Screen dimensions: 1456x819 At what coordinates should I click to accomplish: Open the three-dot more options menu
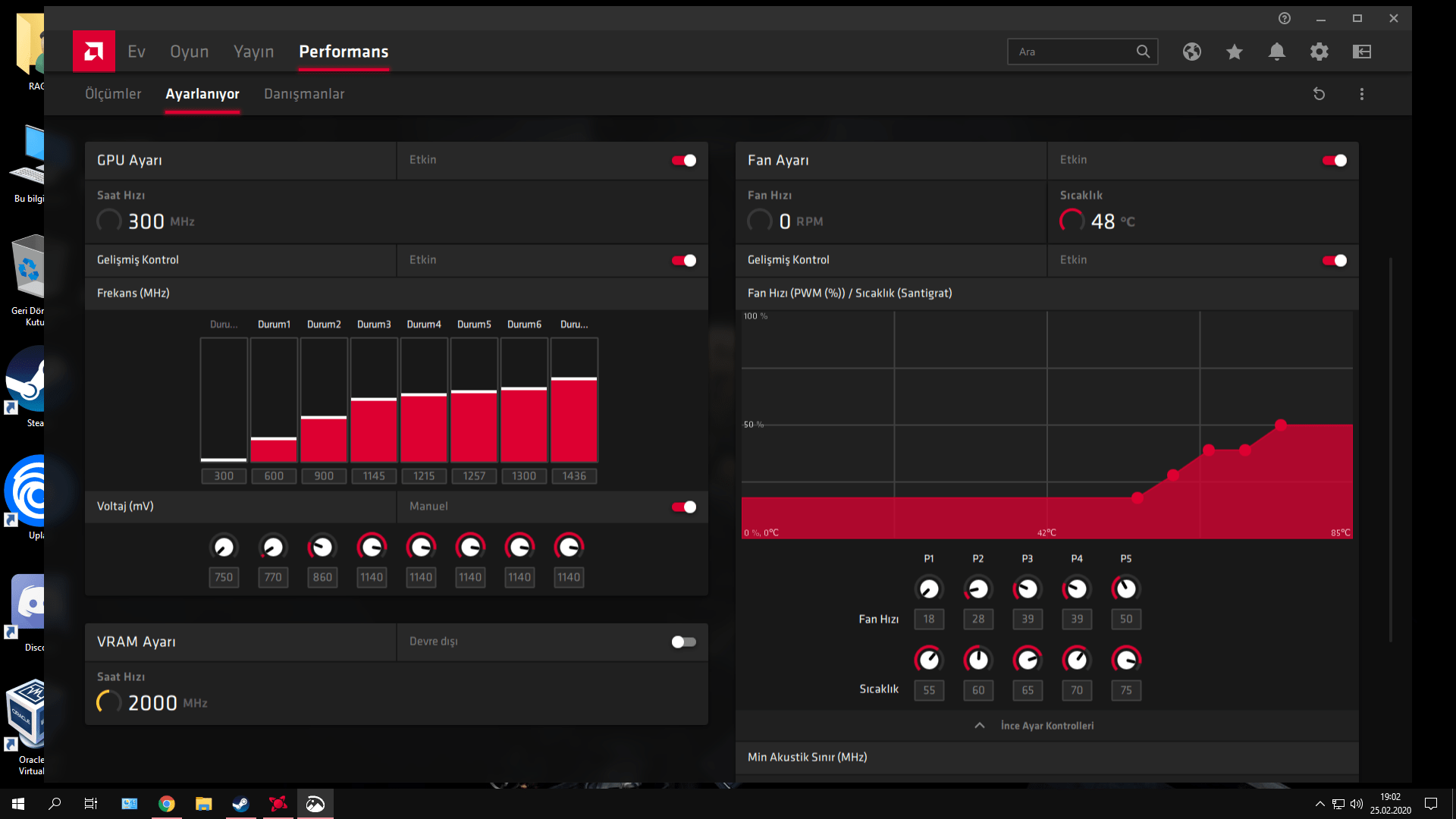click(1361, 94)
